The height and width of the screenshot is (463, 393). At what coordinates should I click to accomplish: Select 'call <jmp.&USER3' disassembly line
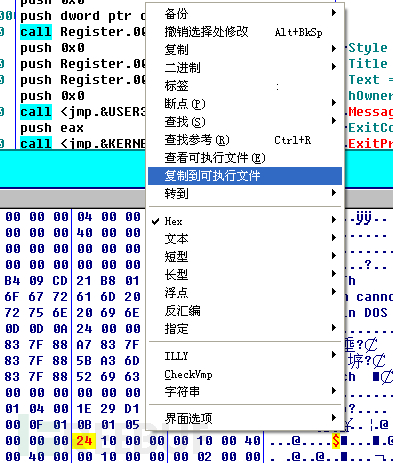83,112
